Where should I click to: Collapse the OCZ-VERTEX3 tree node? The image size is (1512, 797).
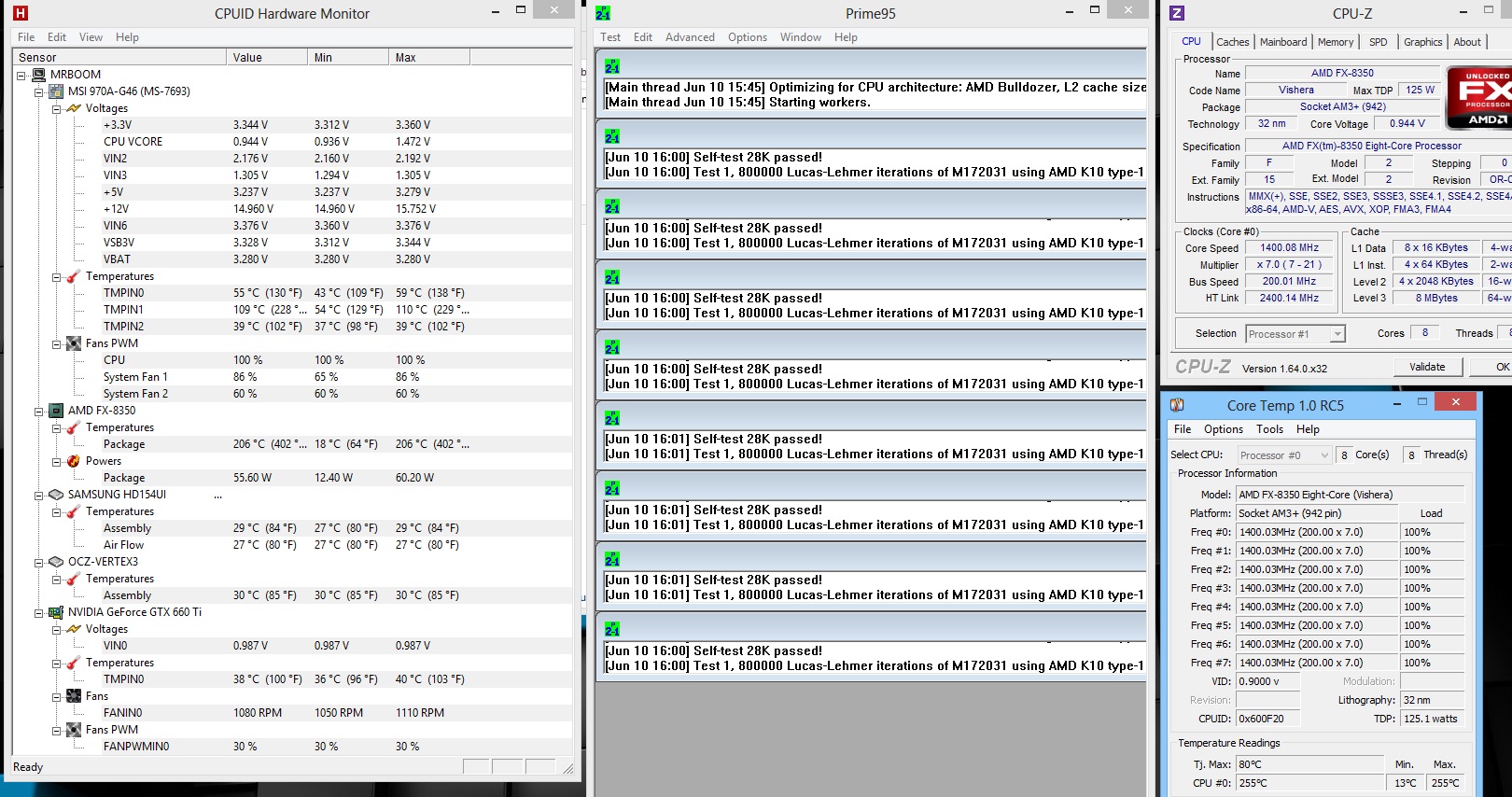(x=39, y=563)
